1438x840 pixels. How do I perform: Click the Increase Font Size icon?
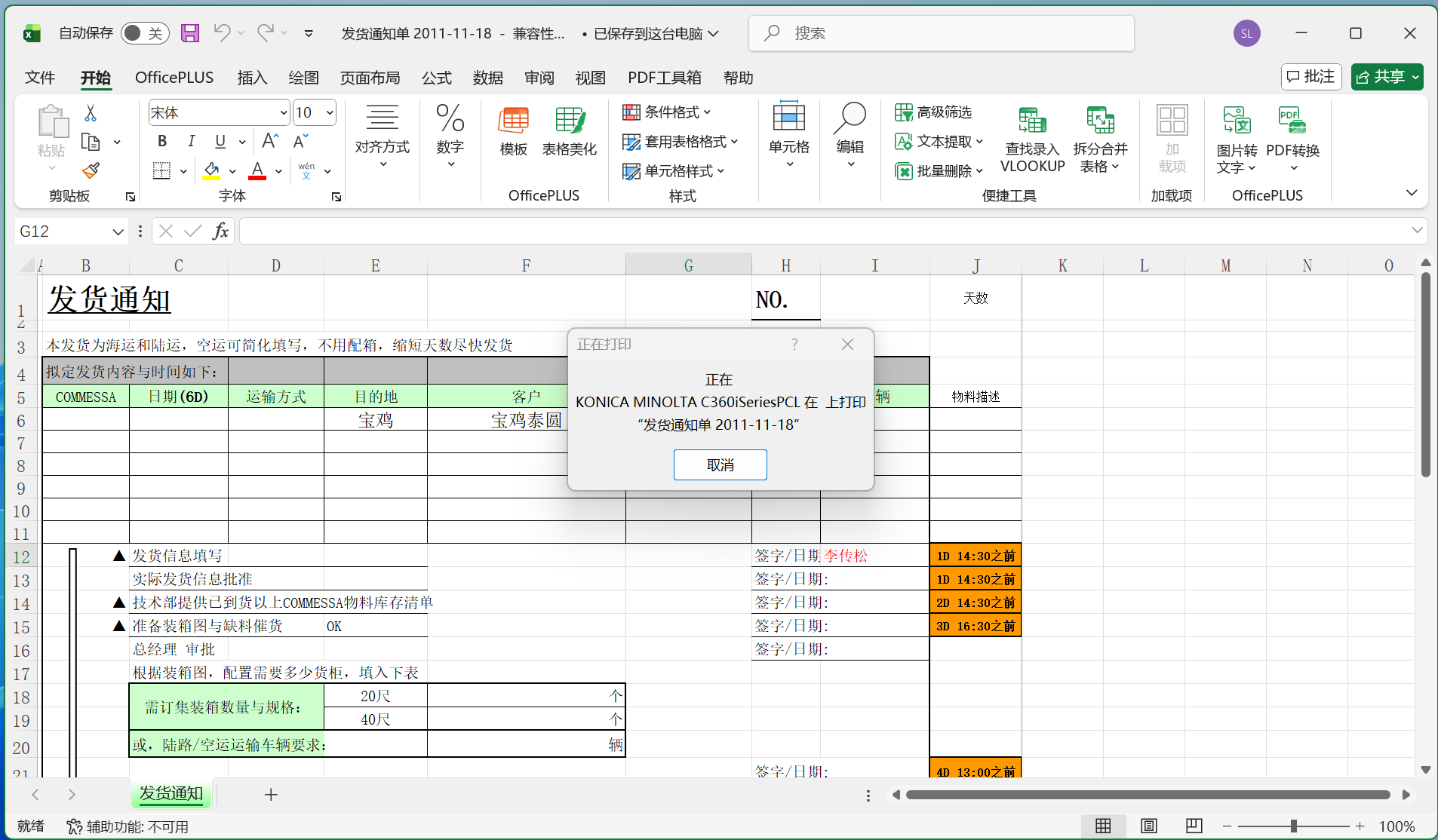click(x=270, y=141)
